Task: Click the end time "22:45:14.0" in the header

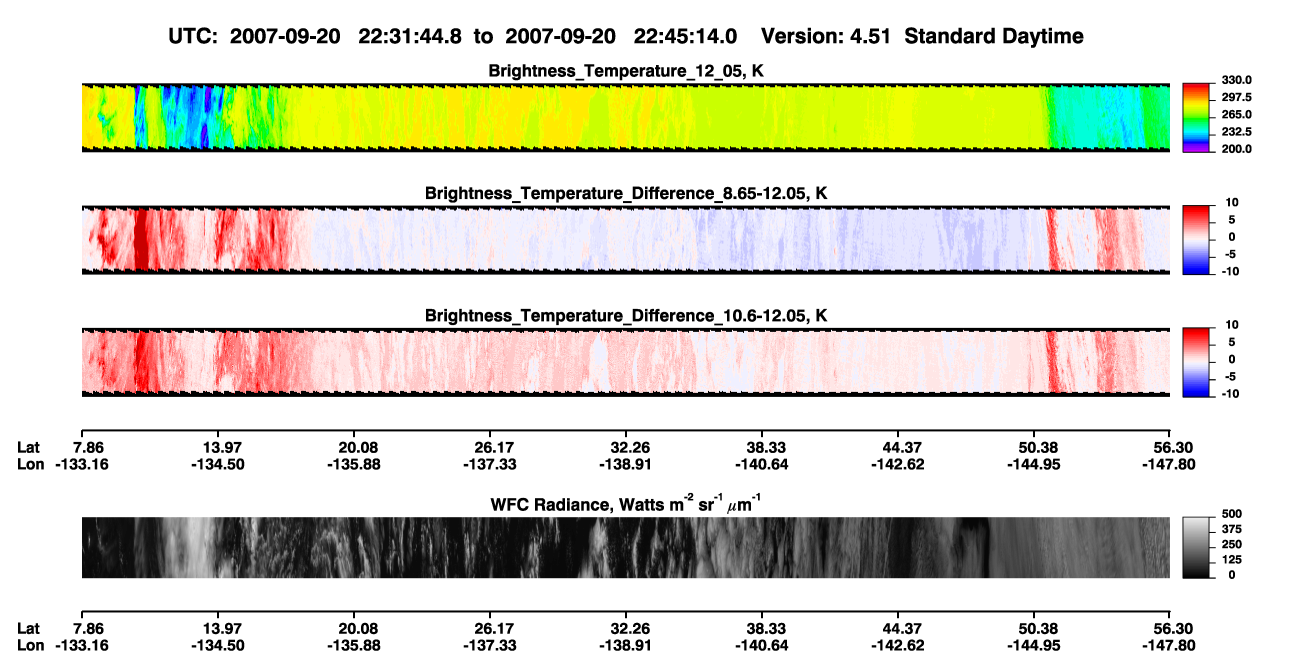Action: [685, 36]
